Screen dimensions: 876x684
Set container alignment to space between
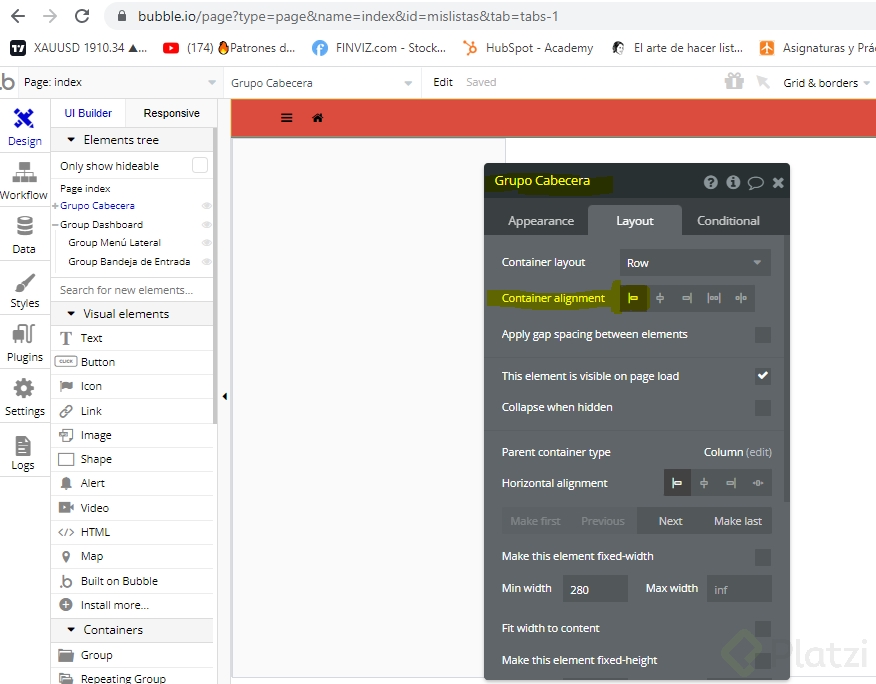(x=714, y=298)
